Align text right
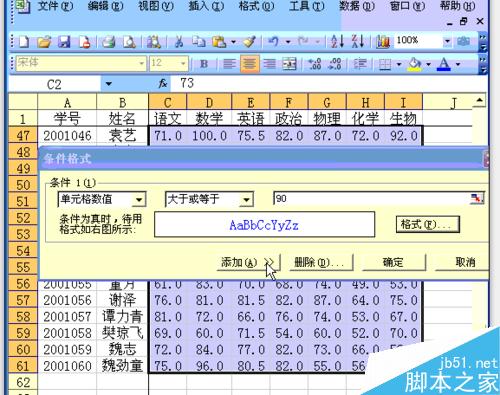500x395 pixels. (x=269, y=64)
